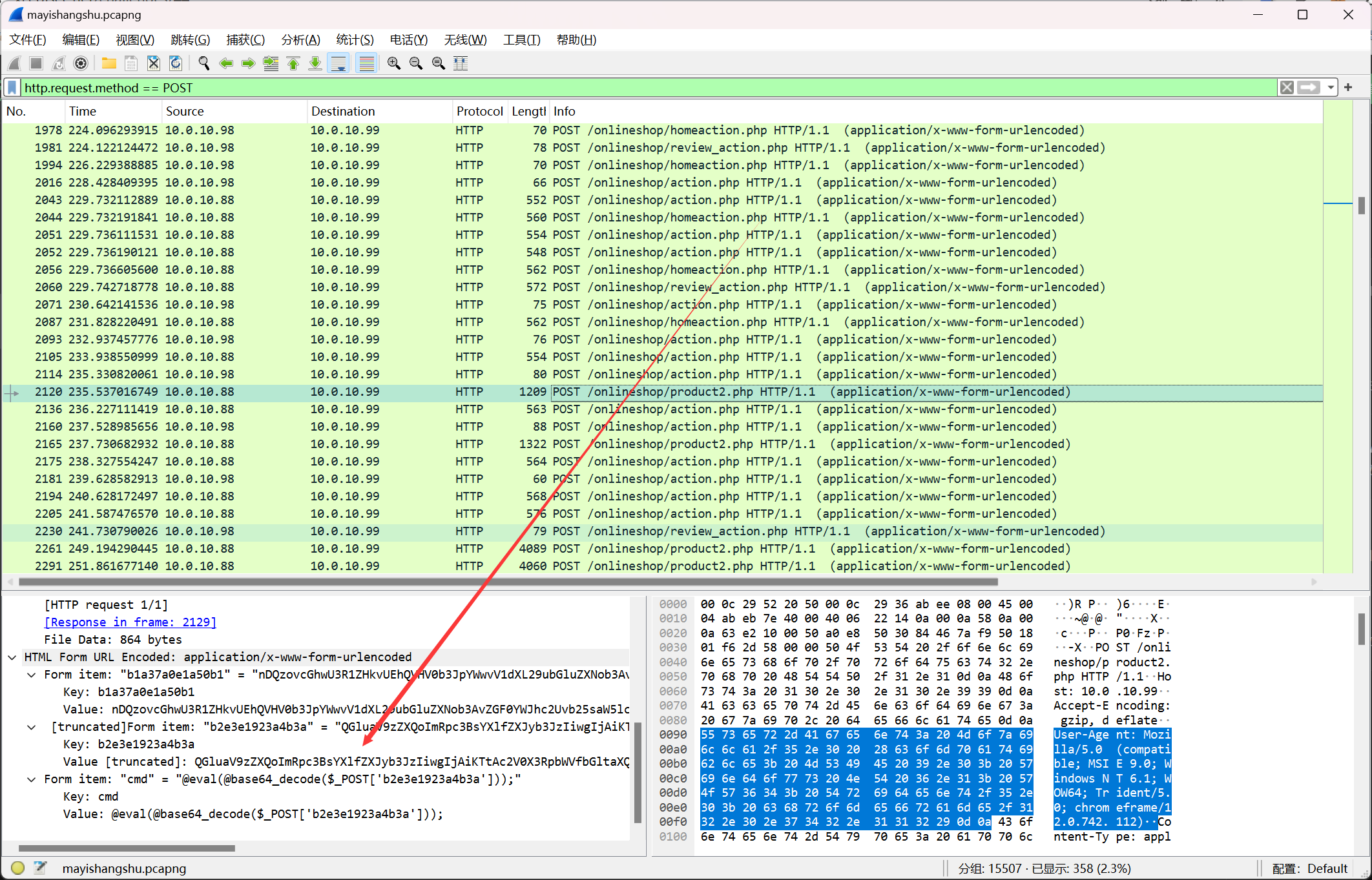1372x880 pixels.
Task: Collapse the "cmd" form item node
Action: tap(31, 779)
